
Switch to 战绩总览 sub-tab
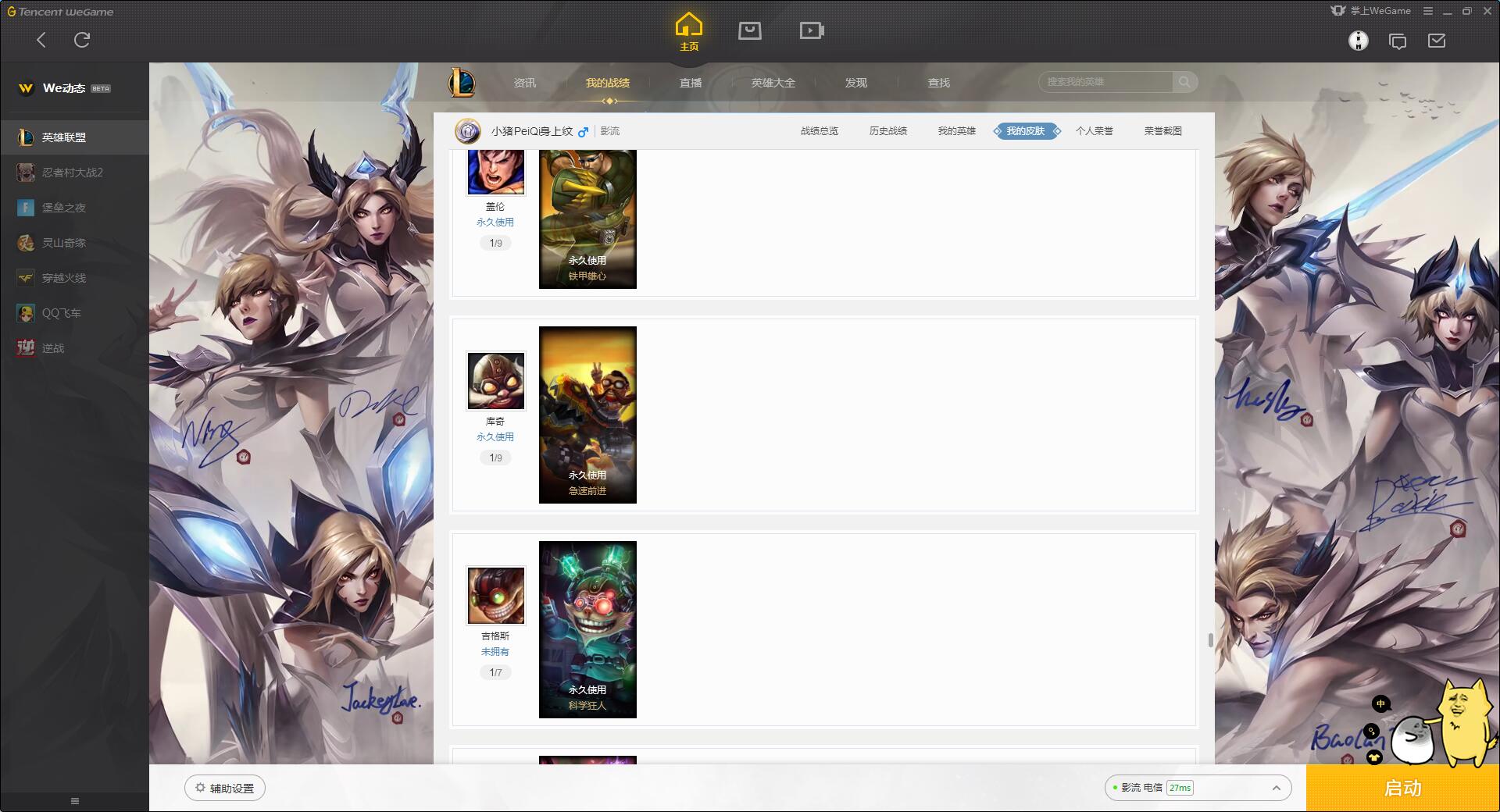click(820, 131)
